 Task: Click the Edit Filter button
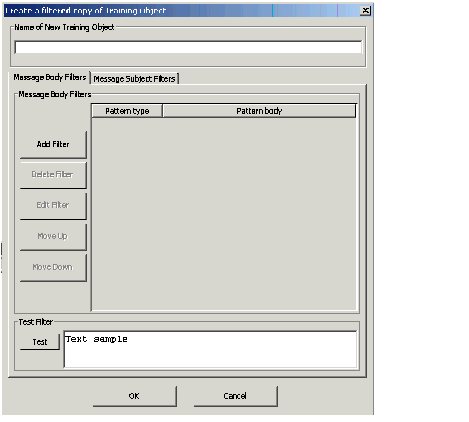click(53, 205)
